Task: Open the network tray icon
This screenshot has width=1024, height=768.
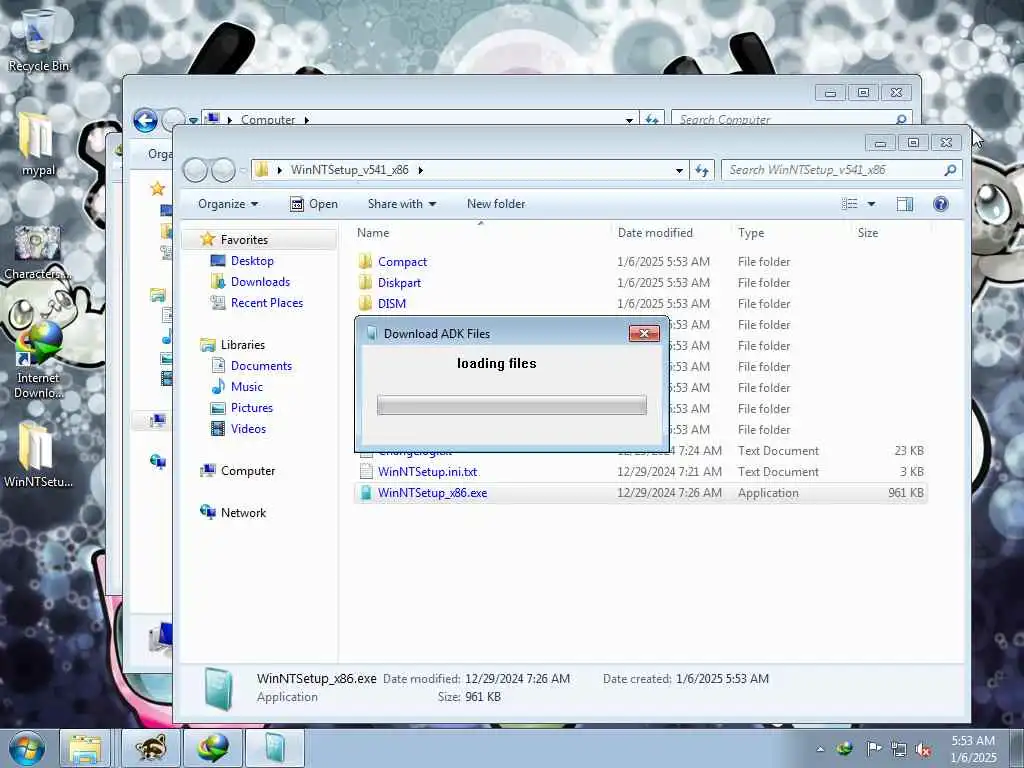Action: [x=899, y=750]
